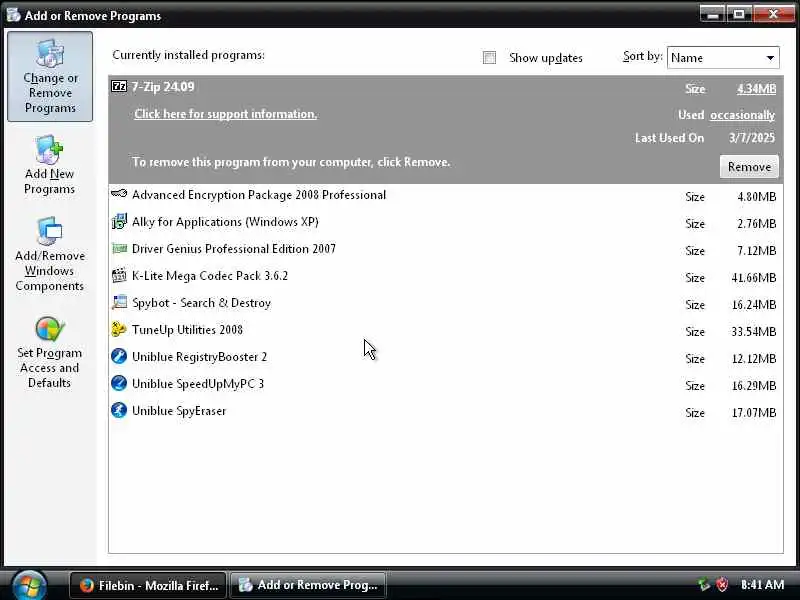The image size is (800, 600).
Task: Select Uniblue RegistryBooster 2 entry
Action: (445, 358)
